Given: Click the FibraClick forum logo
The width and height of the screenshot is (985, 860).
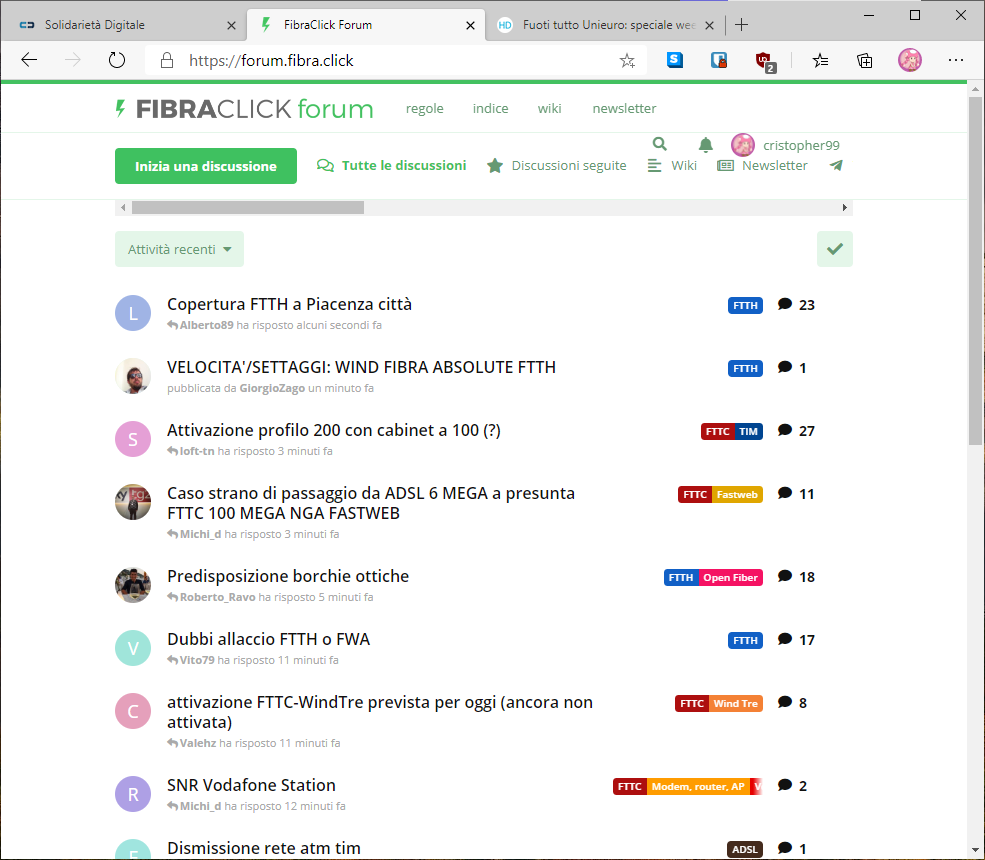Looking at the screenshot, I should tap(244, 109).
